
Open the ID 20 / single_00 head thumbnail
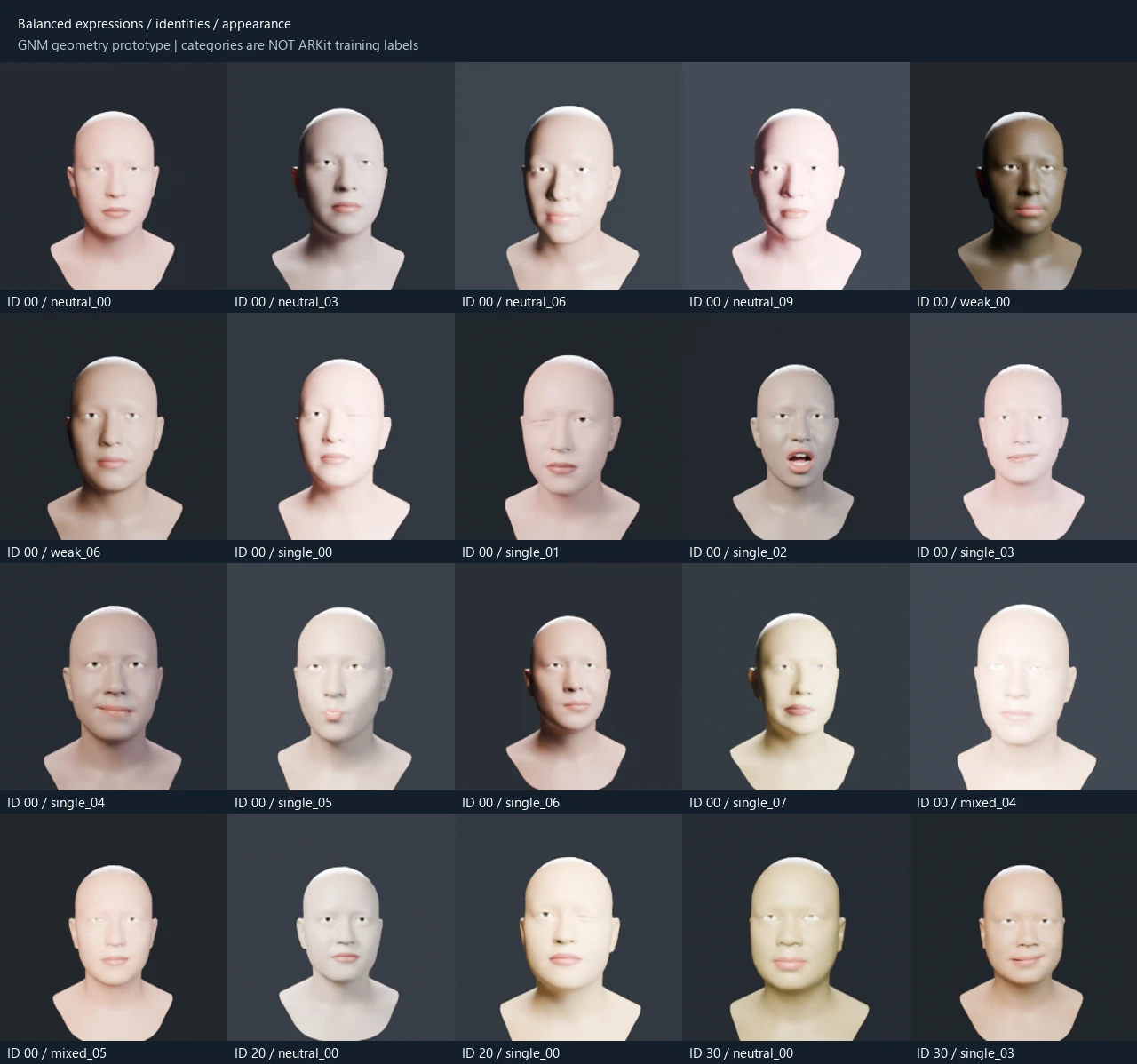point(568,927)
